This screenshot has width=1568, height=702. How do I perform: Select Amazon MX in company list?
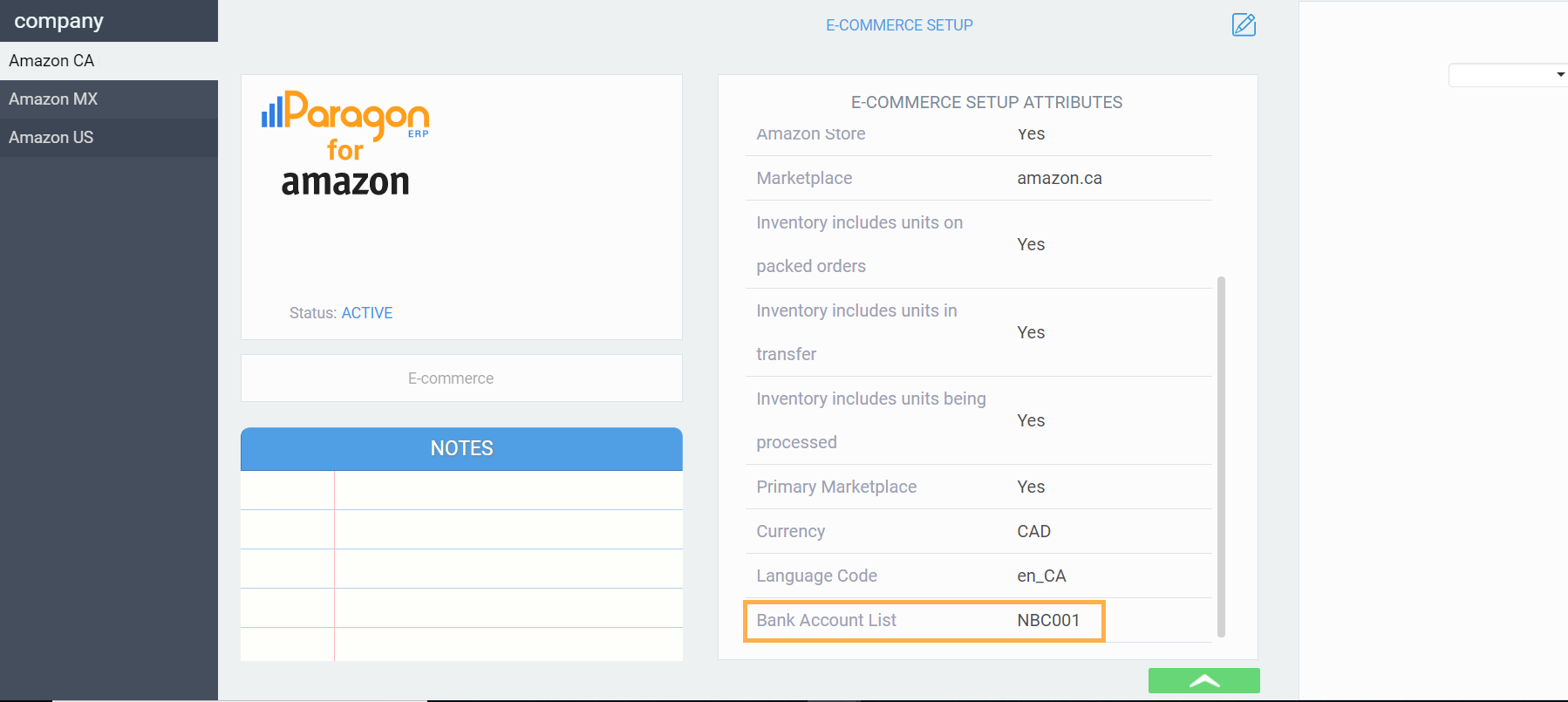(x=109, y=99)
